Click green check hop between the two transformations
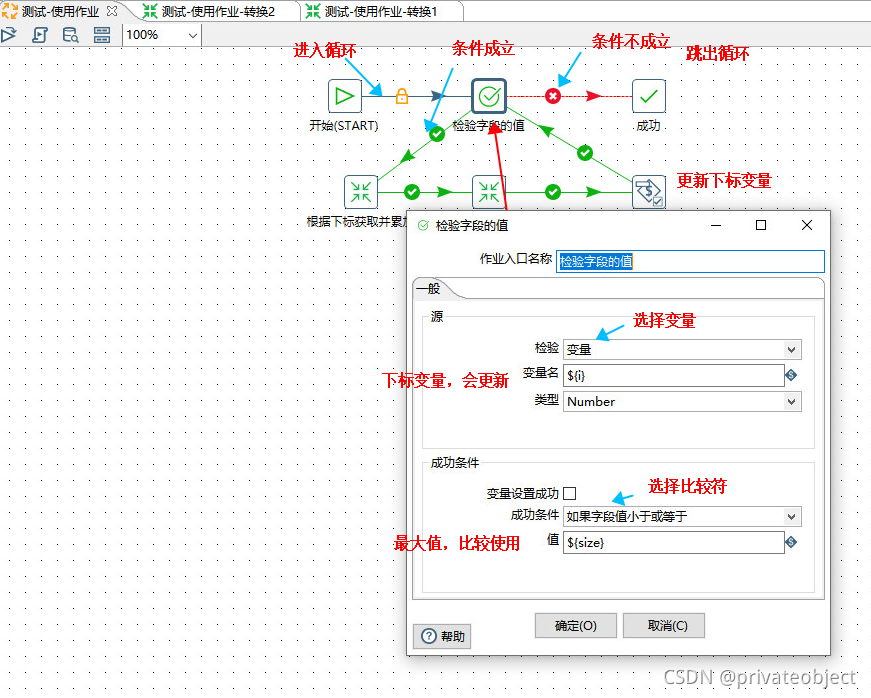 (x=412, y=192)
